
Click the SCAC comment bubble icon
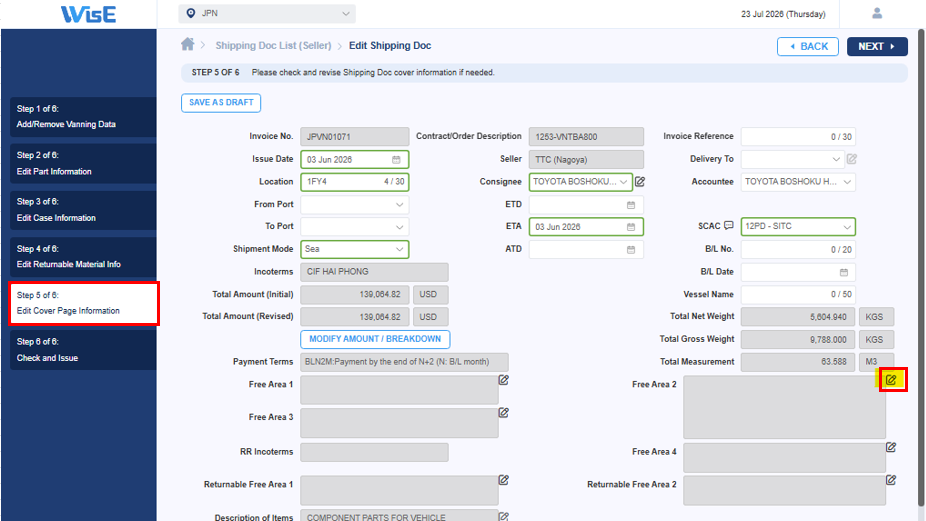[729, 226]
